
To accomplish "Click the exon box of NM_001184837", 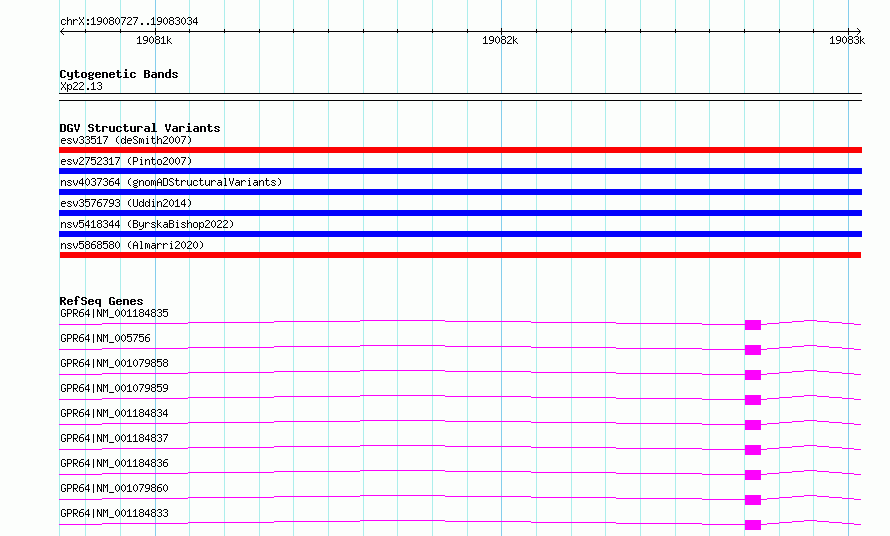I will tap(753, 450).
